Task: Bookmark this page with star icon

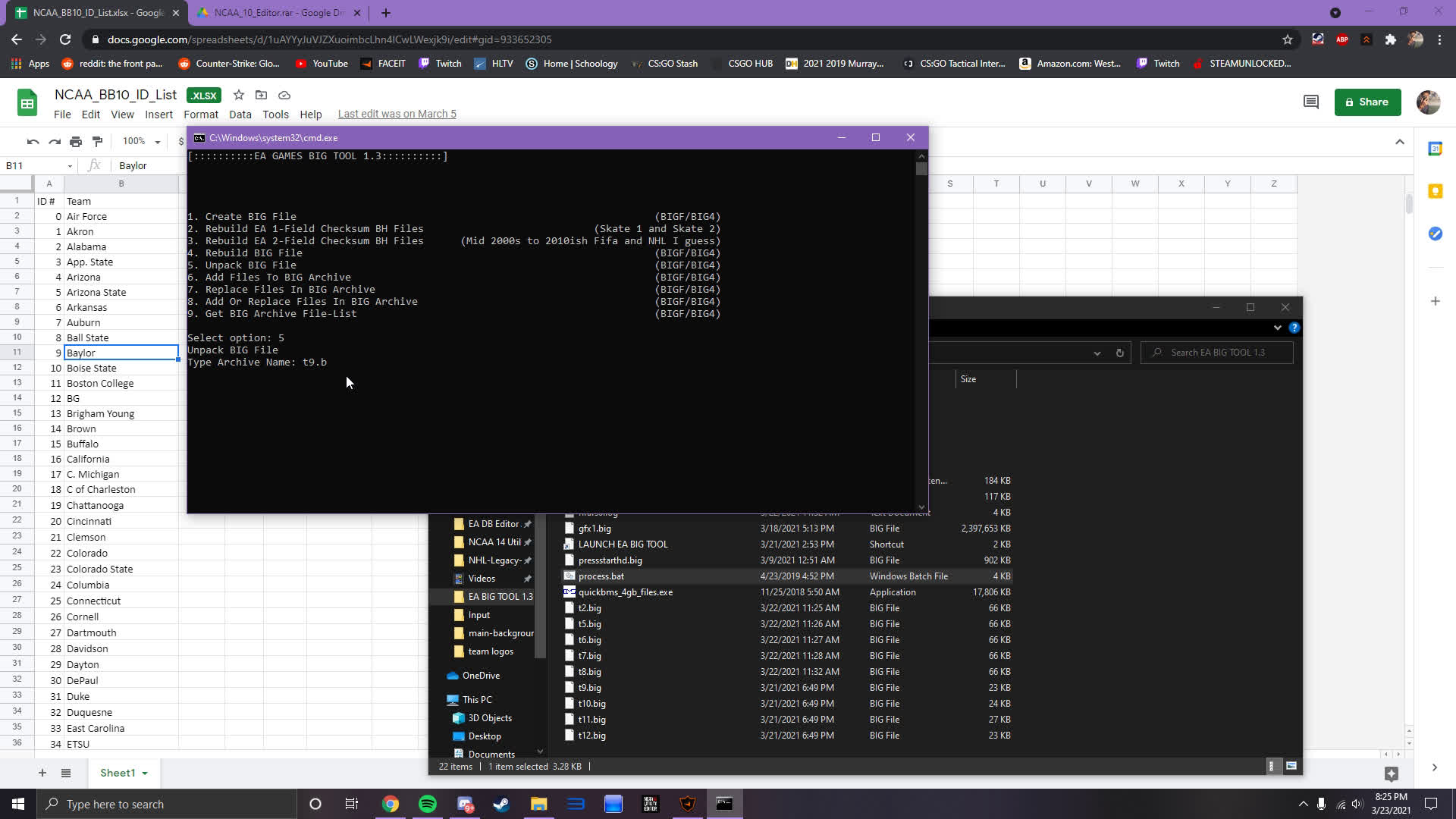Action: [x=1287, y=39]
